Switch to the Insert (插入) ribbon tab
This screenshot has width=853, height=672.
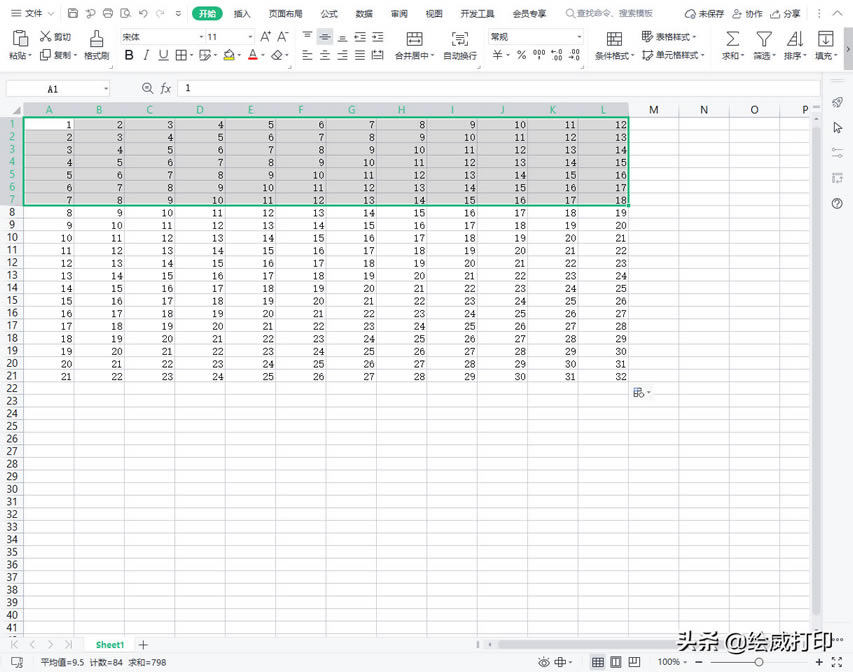[242, 14]
